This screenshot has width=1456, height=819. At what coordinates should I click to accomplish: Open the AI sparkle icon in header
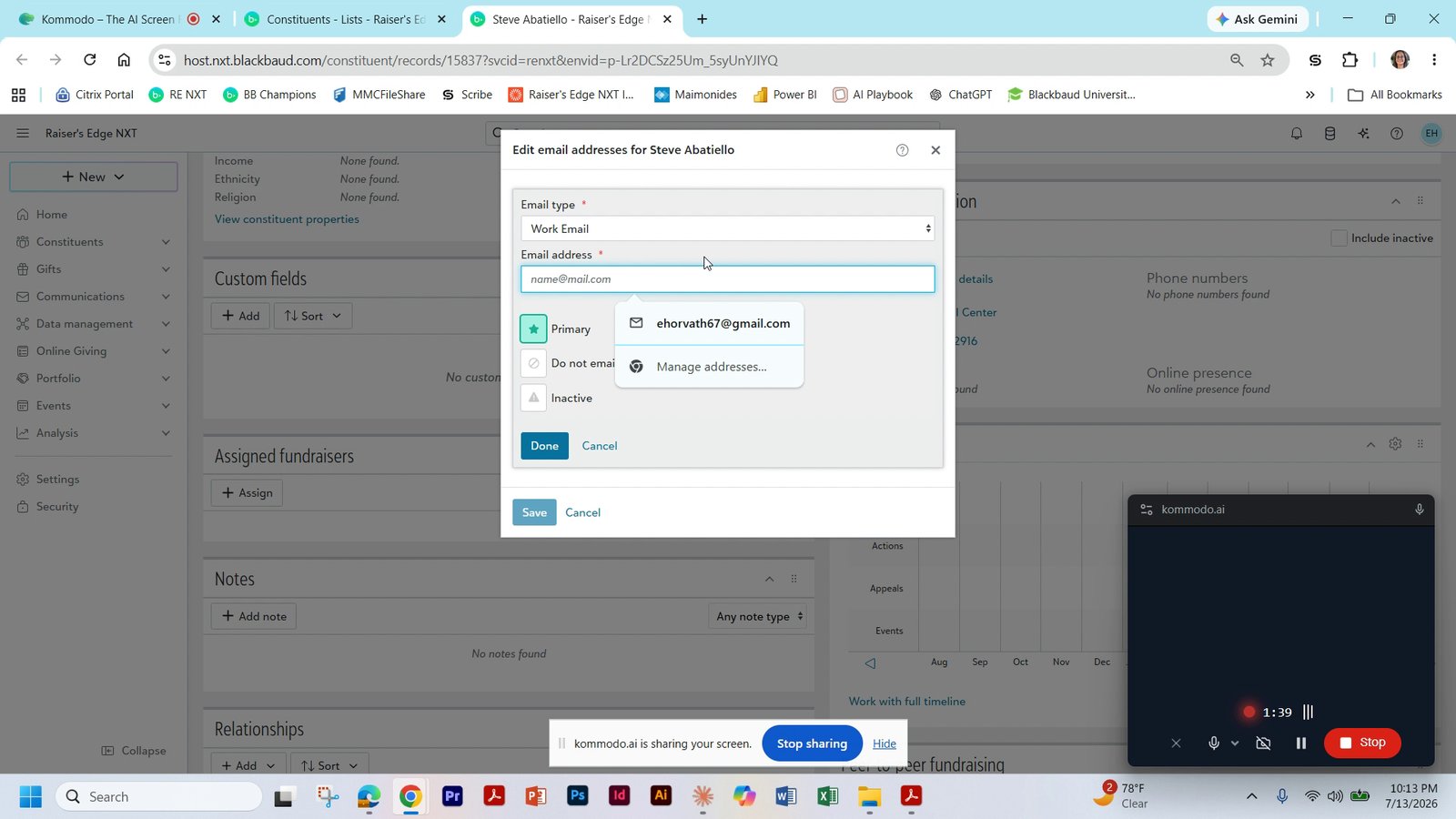tap(1363, 134)
